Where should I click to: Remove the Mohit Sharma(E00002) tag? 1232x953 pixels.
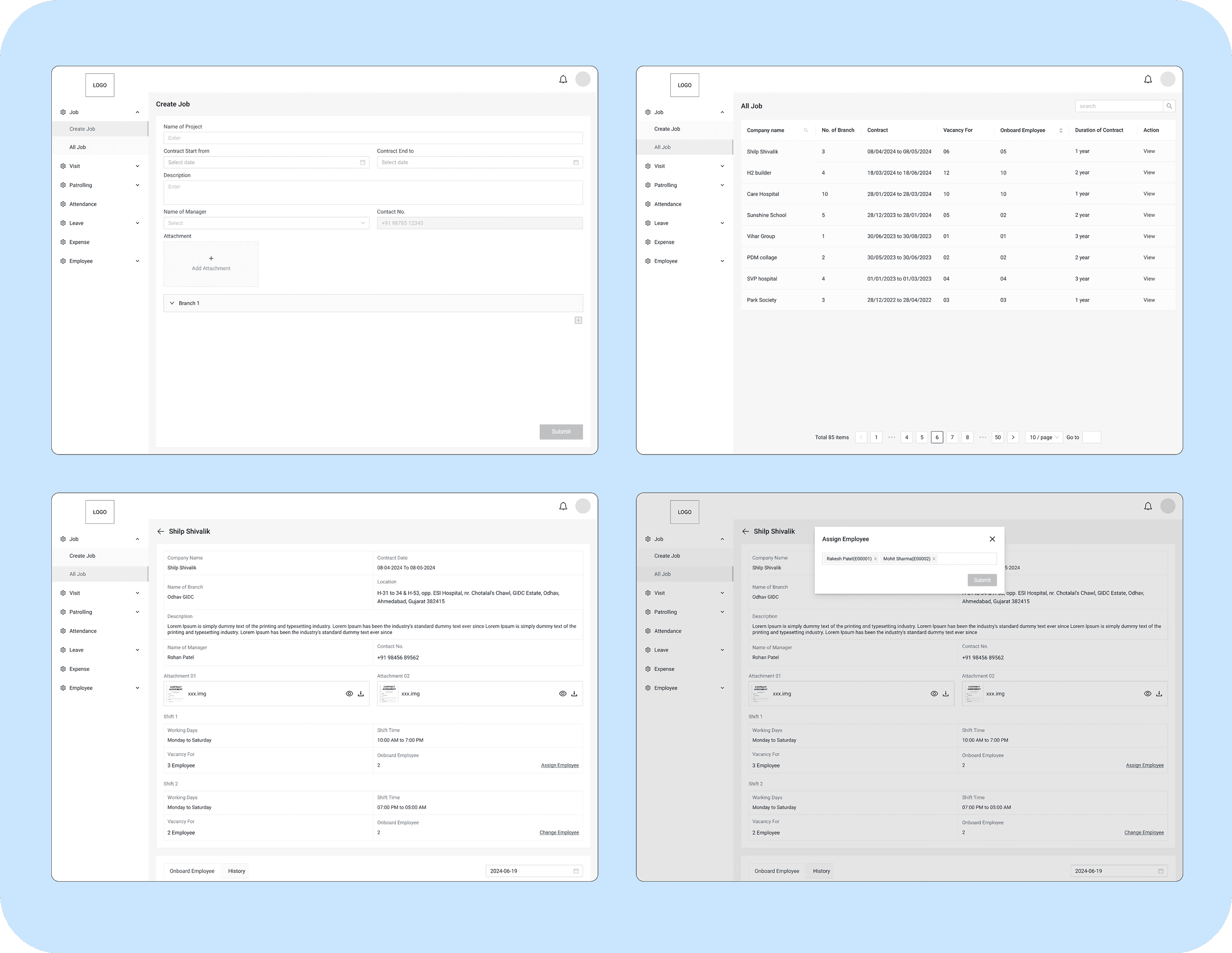click(x=934, y=559)
